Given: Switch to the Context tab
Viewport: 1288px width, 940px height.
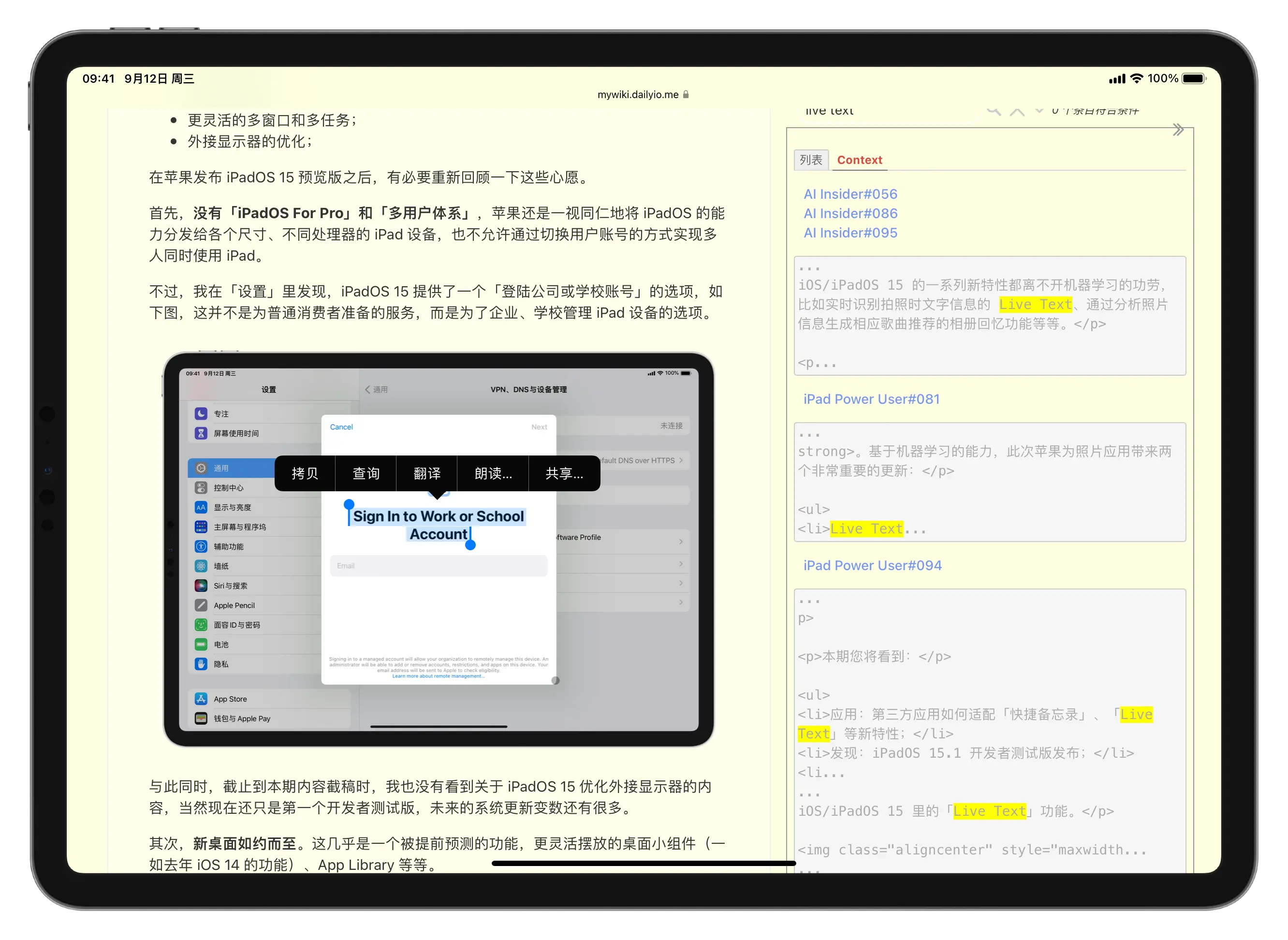Looking at the screenshot, I should pos(860,160).
